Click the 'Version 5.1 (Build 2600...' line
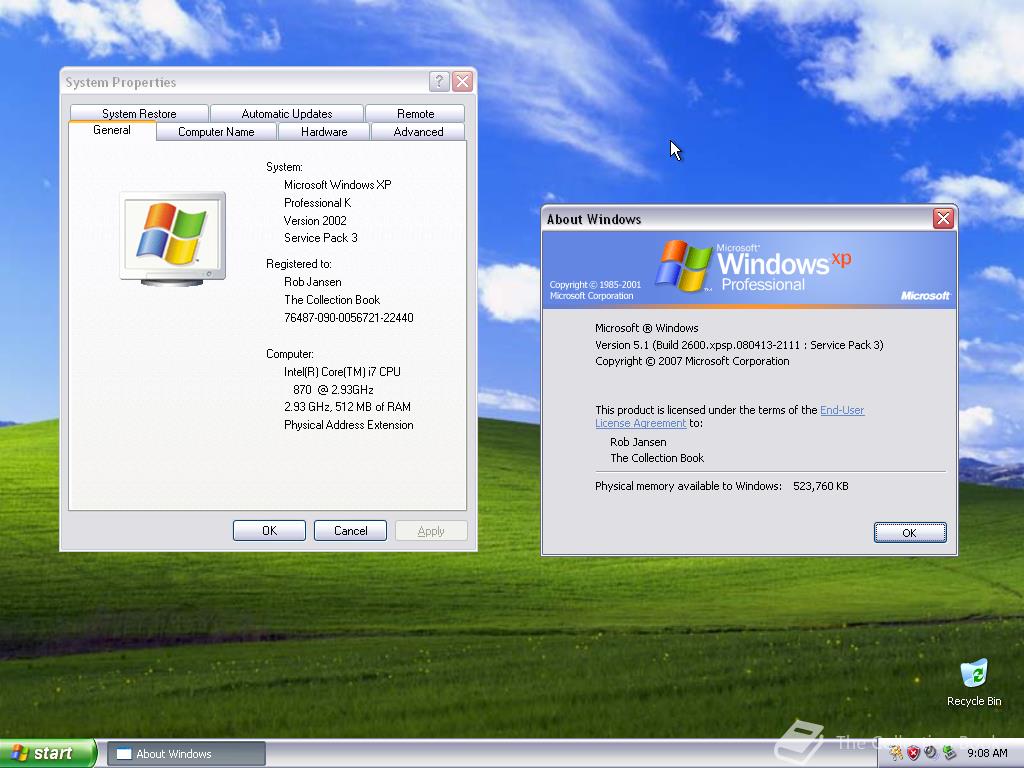 click(x=739, y=345)
